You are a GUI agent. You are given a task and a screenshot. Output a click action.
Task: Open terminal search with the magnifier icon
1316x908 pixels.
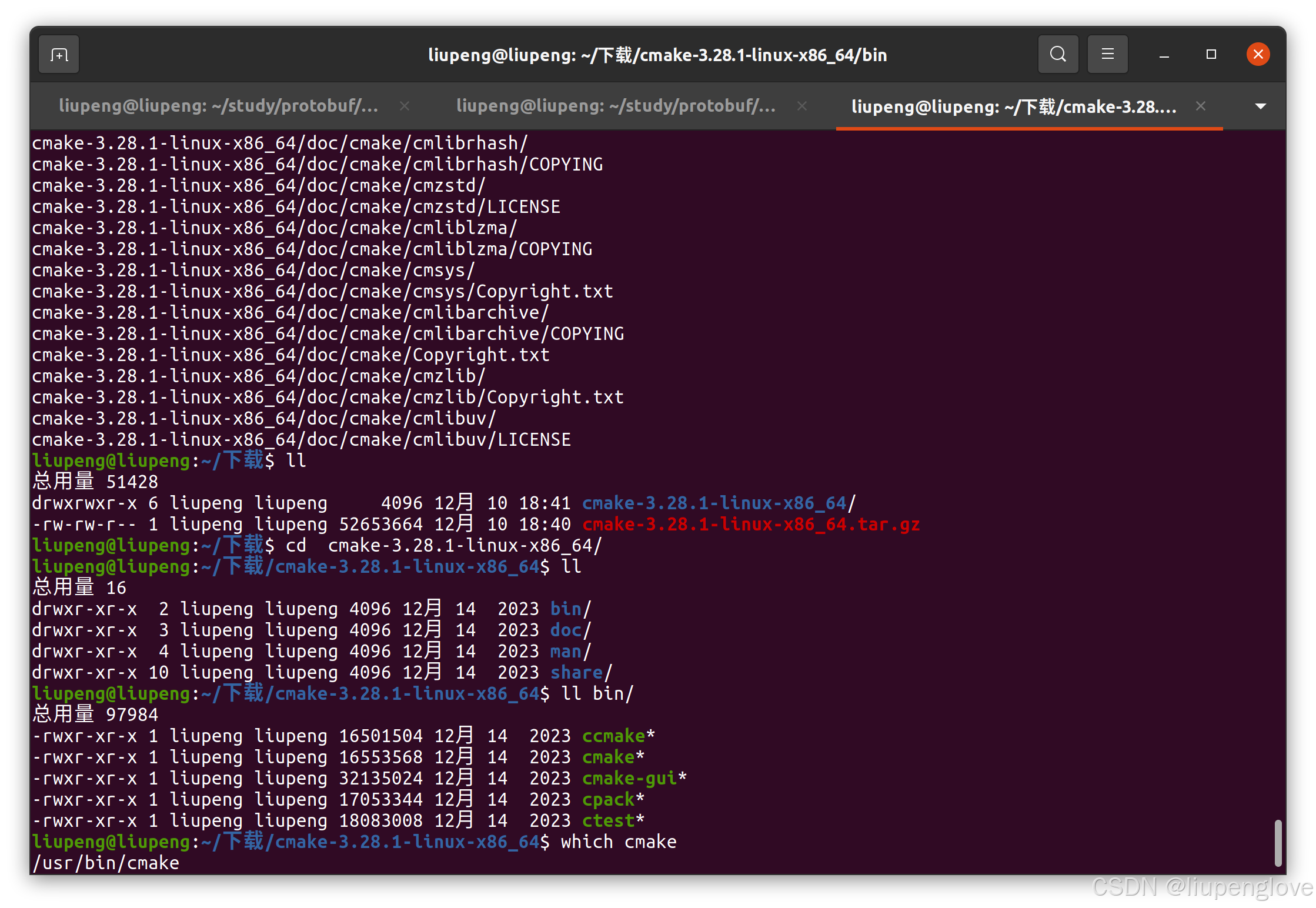1058,55
